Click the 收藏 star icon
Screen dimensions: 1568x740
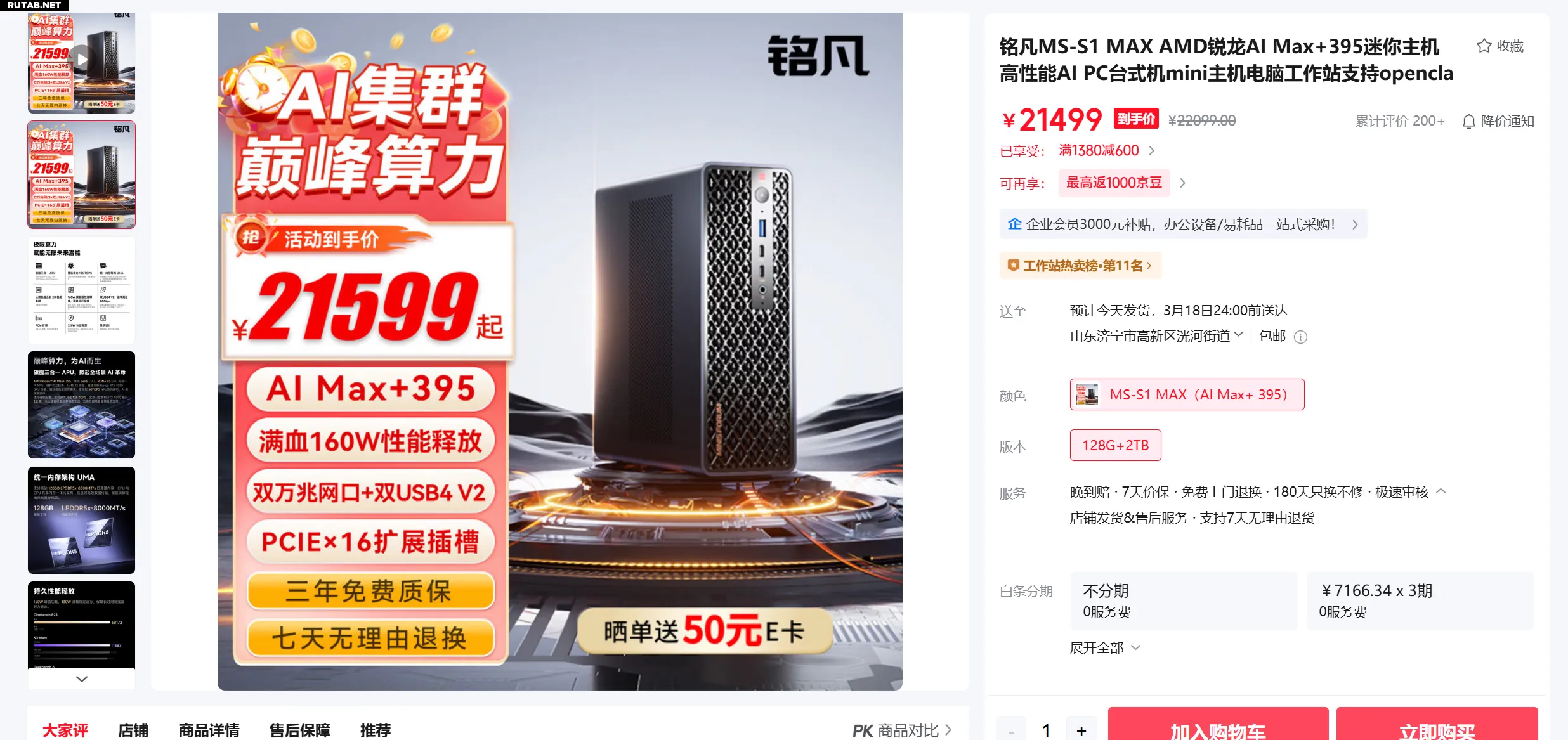tap(1484, 46)
